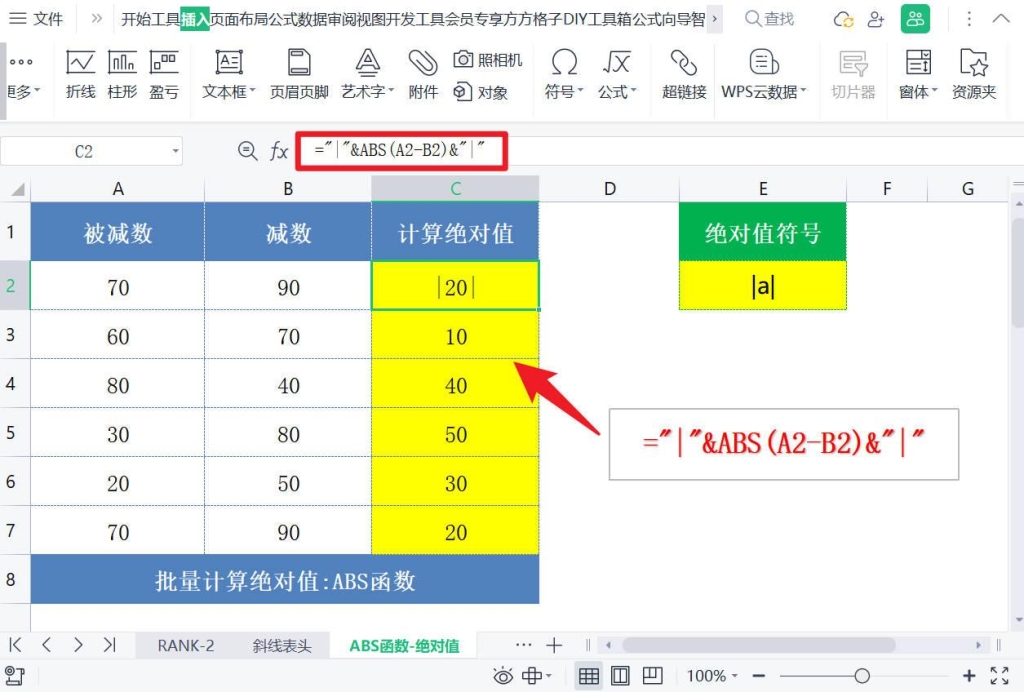Open the resource folder (资源夹)

973,74
